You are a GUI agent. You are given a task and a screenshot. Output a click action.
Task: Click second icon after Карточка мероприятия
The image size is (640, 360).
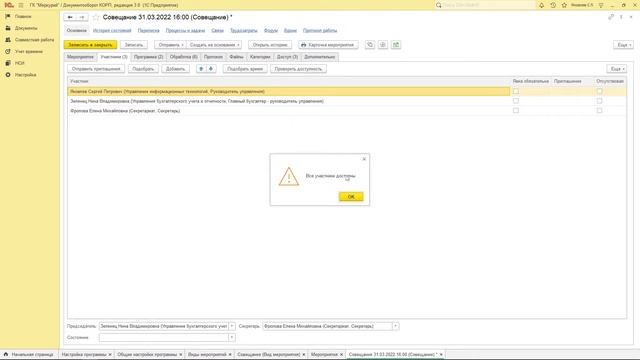383,45
